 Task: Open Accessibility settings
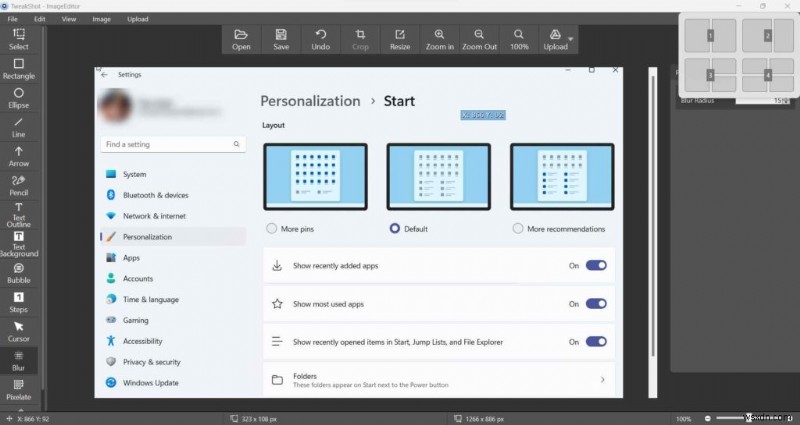click(173, 341)
